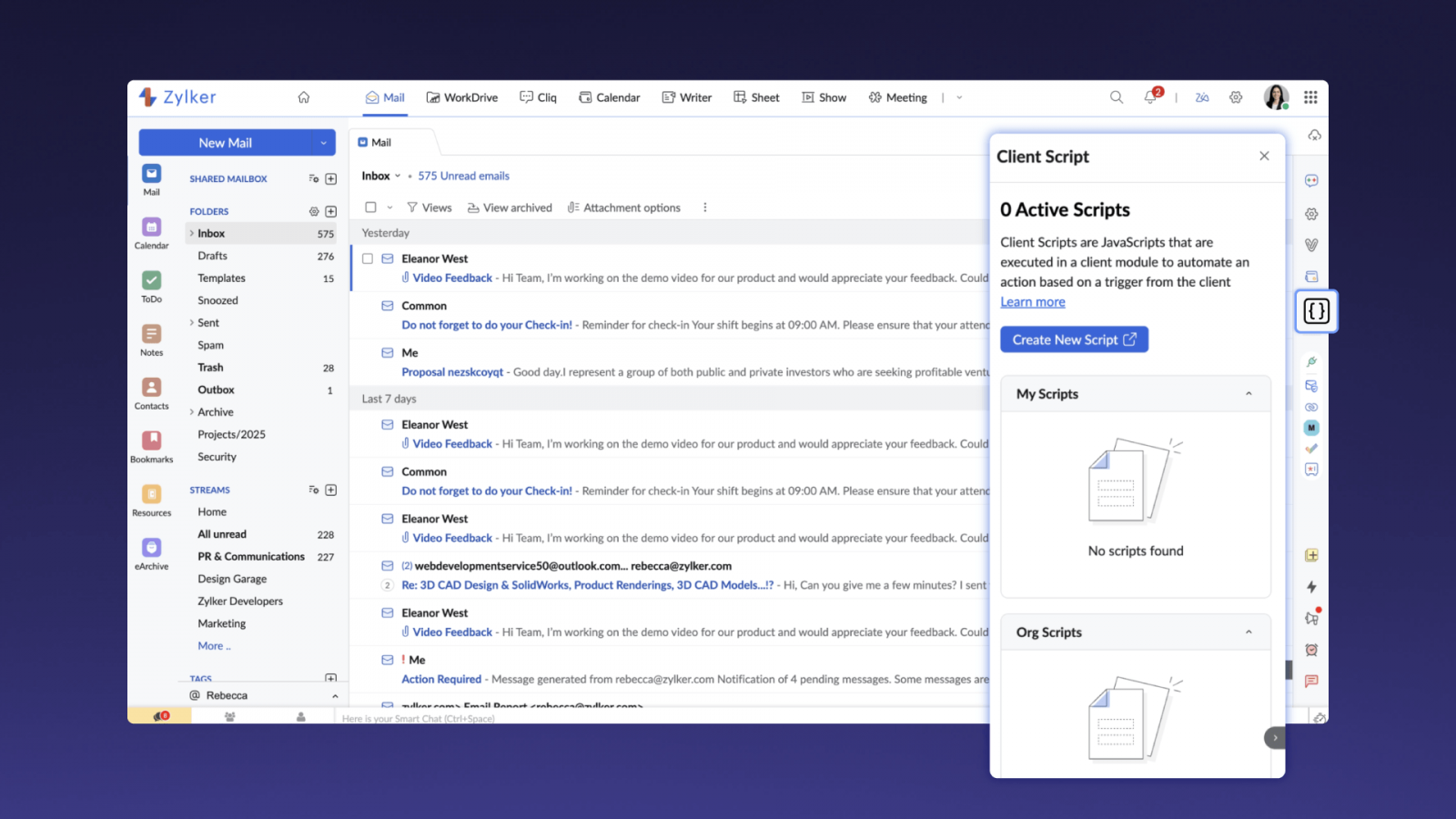
Task: Open Resources in left app sidebar
Action: tap(151, 500)
